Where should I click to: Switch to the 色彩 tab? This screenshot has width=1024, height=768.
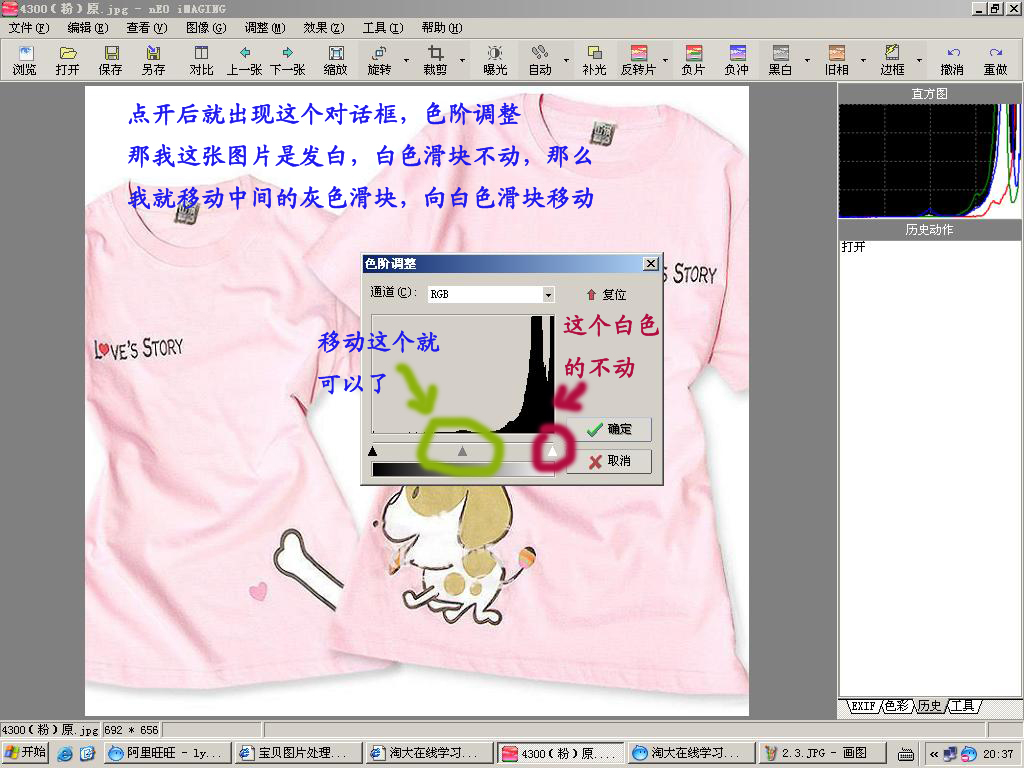[897, 706]
